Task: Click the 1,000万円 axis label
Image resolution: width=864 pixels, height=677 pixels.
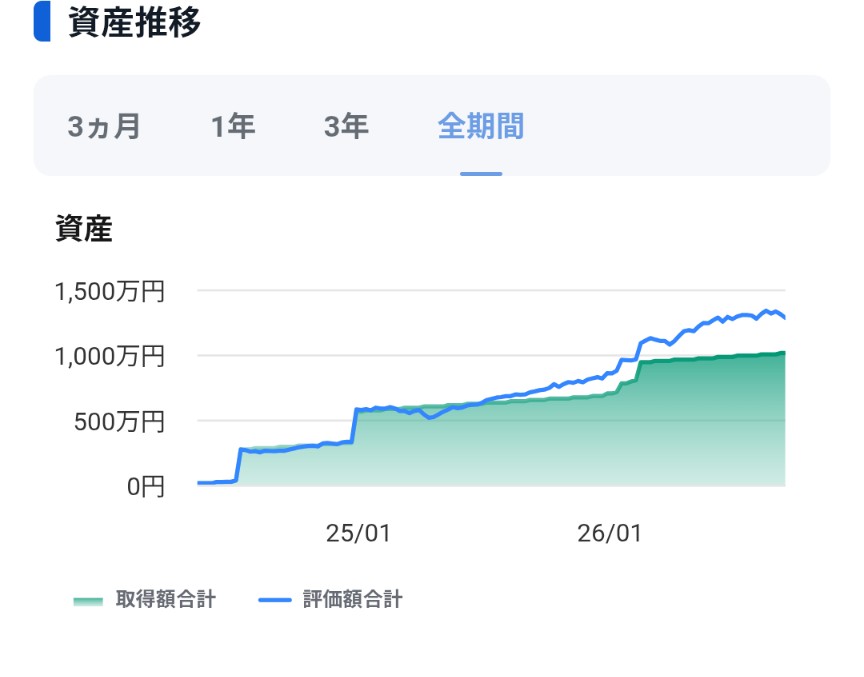Action: tap(110, 356)
